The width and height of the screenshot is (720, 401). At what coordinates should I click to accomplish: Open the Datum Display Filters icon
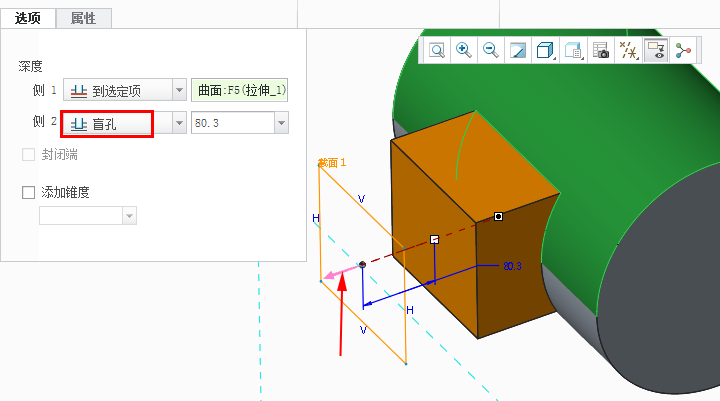click(628, 50)
